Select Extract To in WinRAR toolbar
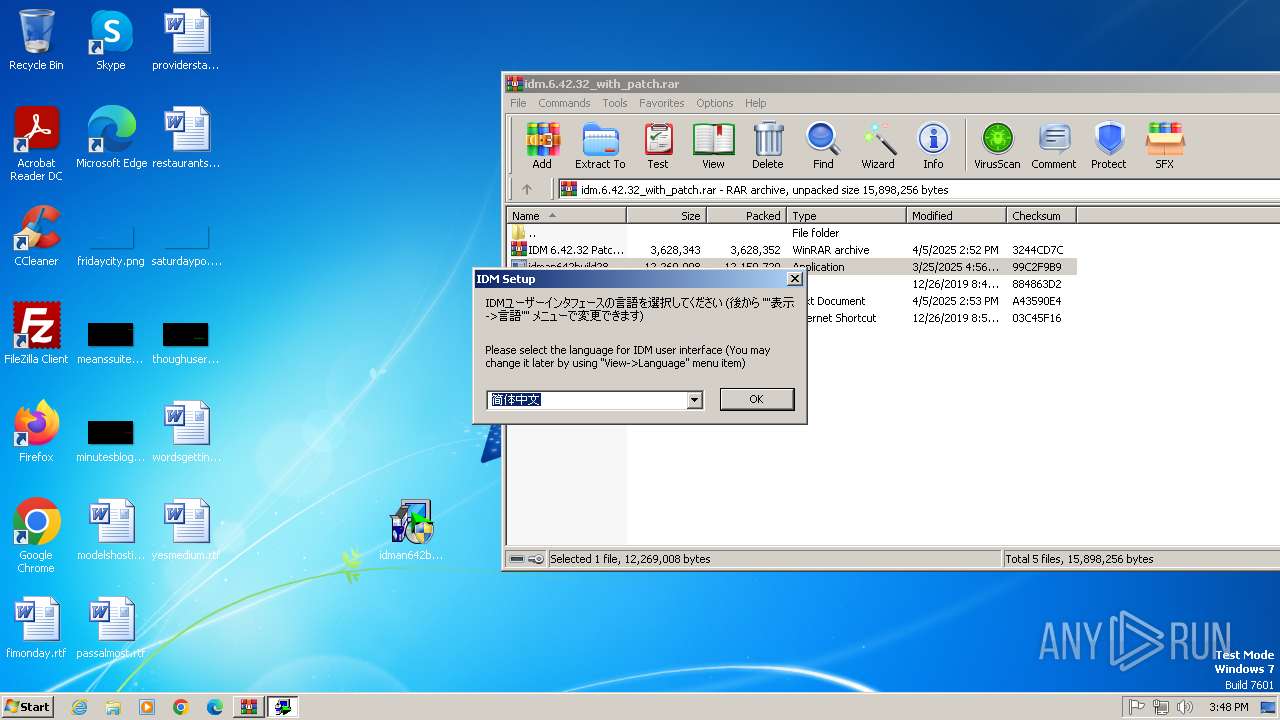 click(600, 146)
